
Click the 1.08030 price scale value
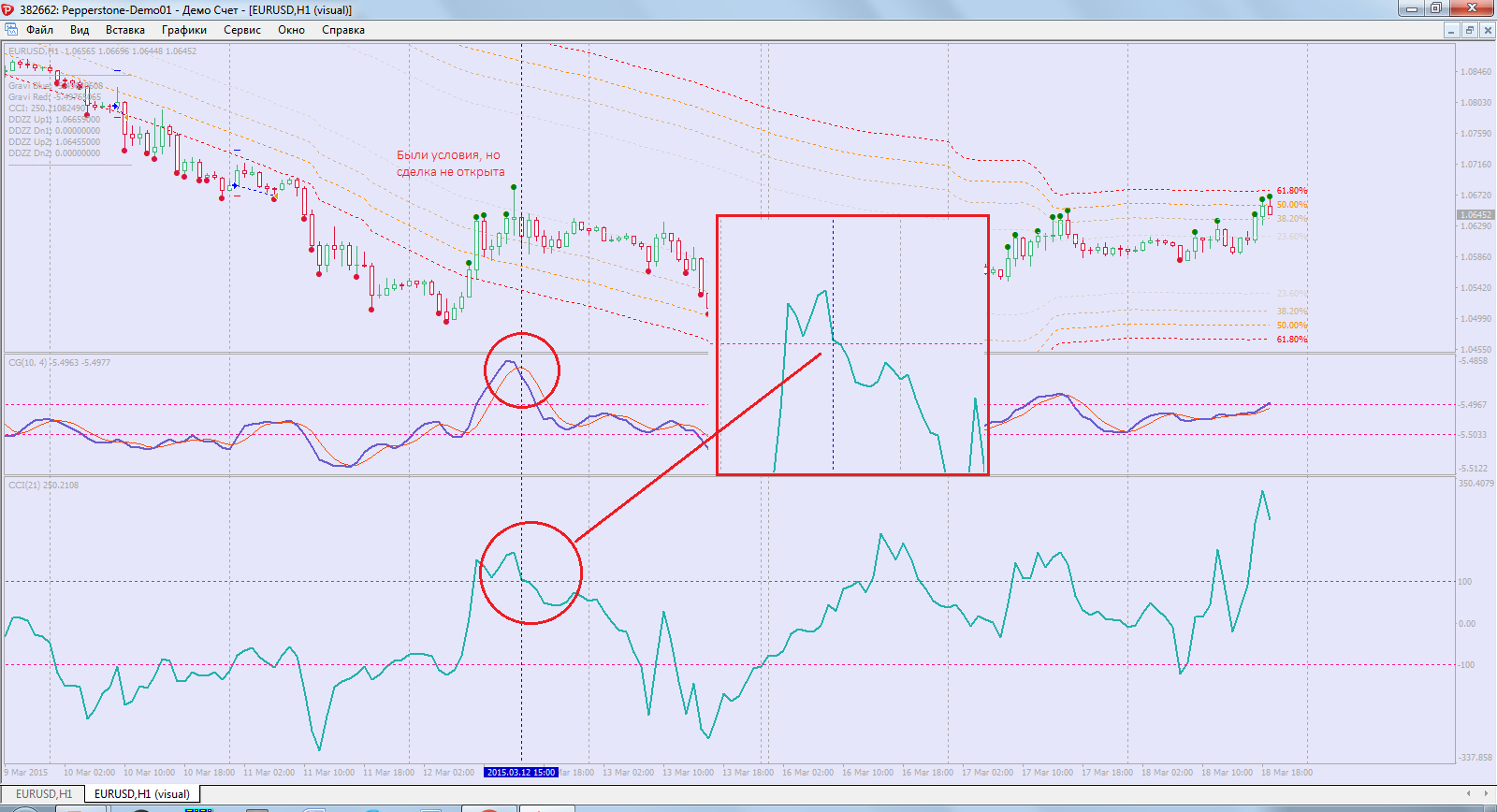pos(1475,103)
